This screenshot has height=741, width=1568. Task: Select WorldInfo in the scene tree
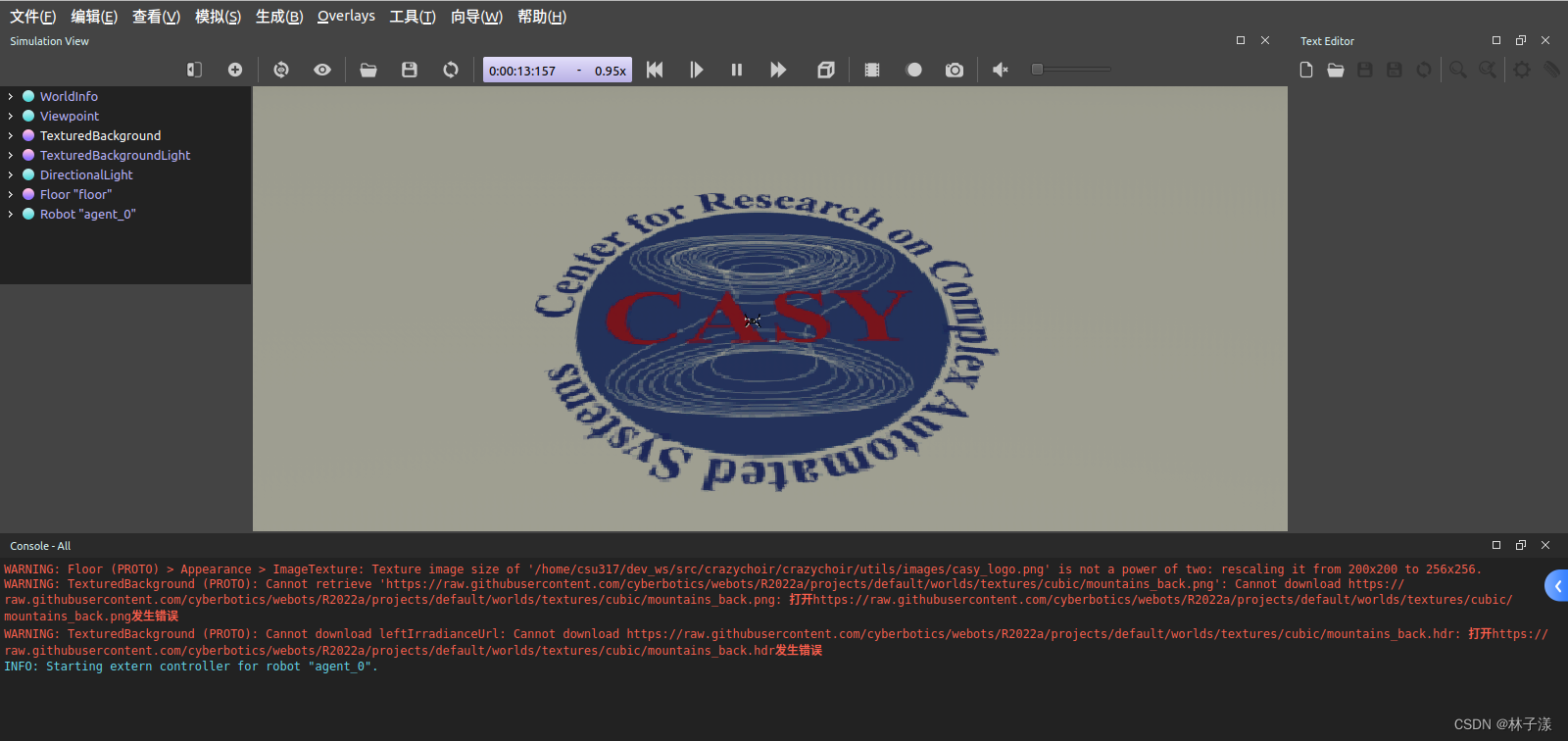point(69,96)
